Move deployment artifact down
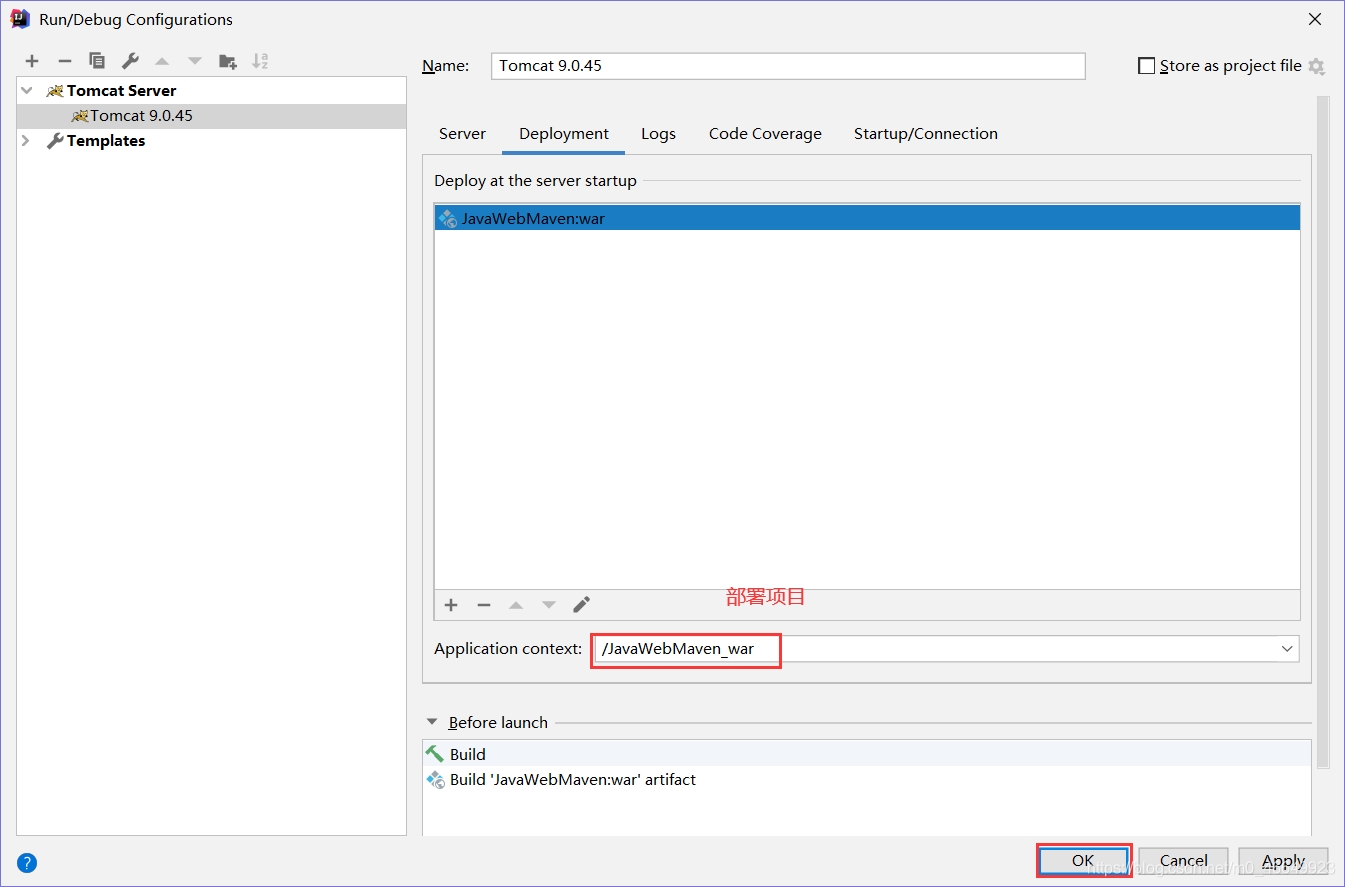 (549, 605)
